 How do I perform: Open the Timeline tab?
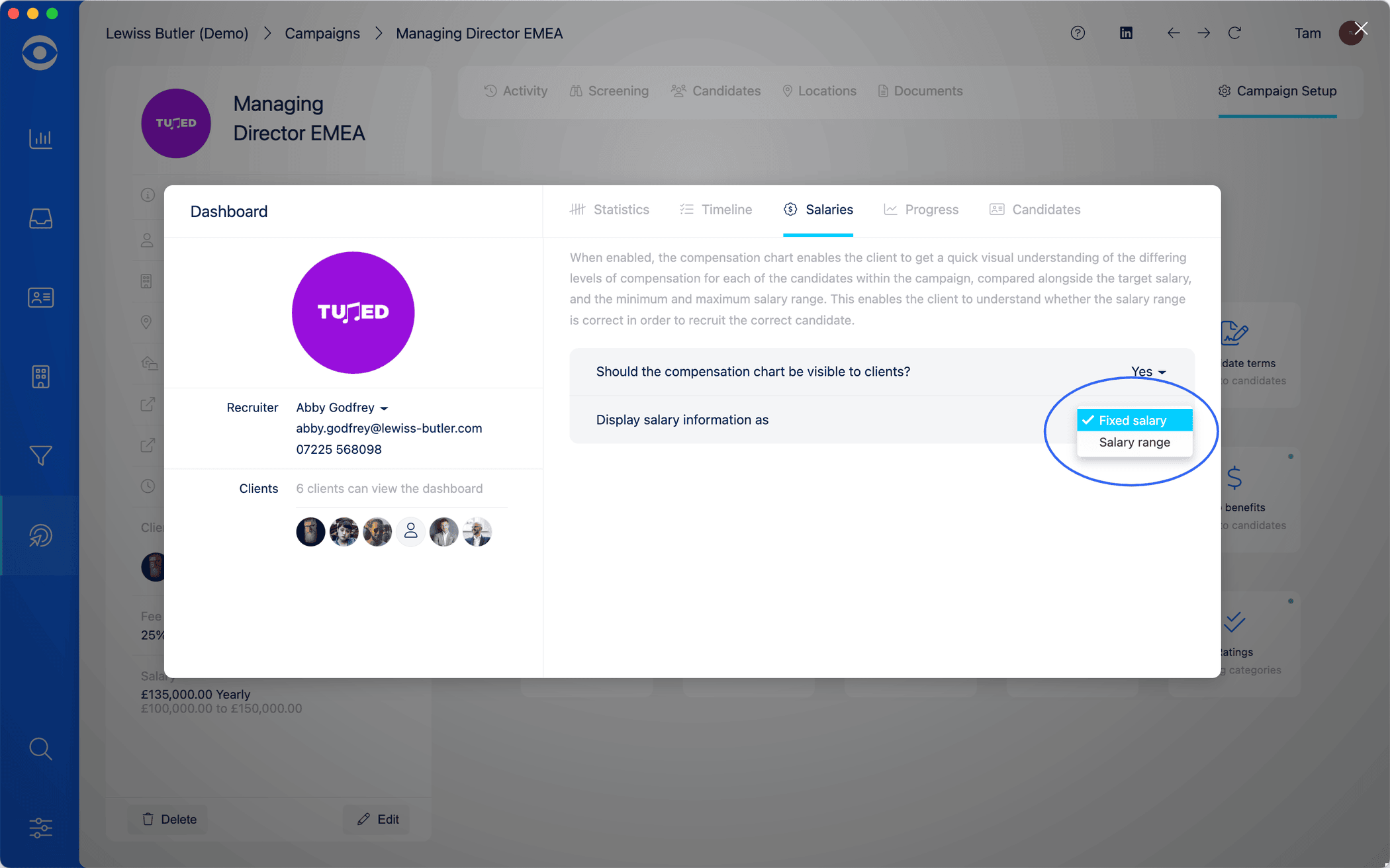716,210
